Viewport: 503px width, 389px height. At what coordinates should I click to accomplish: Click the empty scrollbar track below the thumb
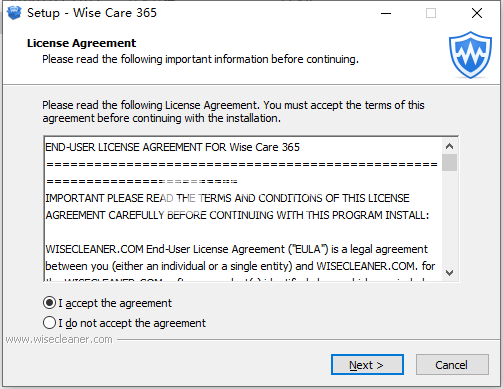pyautogui.click(x=449, y=218)
